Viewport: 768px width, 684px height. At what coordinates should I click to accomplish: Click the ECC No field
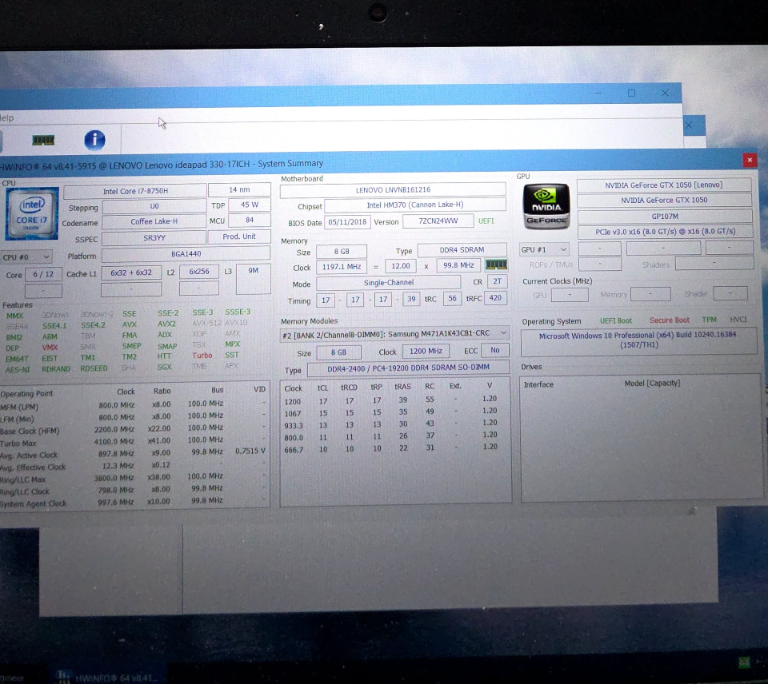(495, 350)
